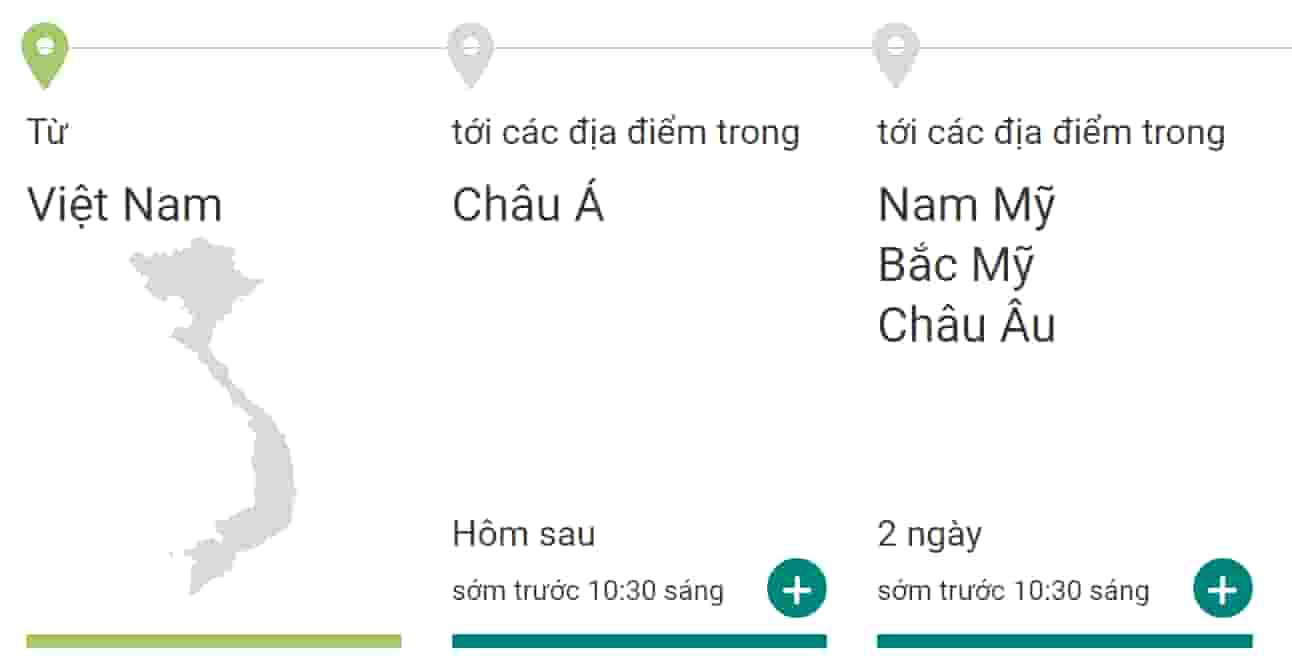Click the teal bar under Châu Á
Screen dimensions: 1292x668
[639, 641]
